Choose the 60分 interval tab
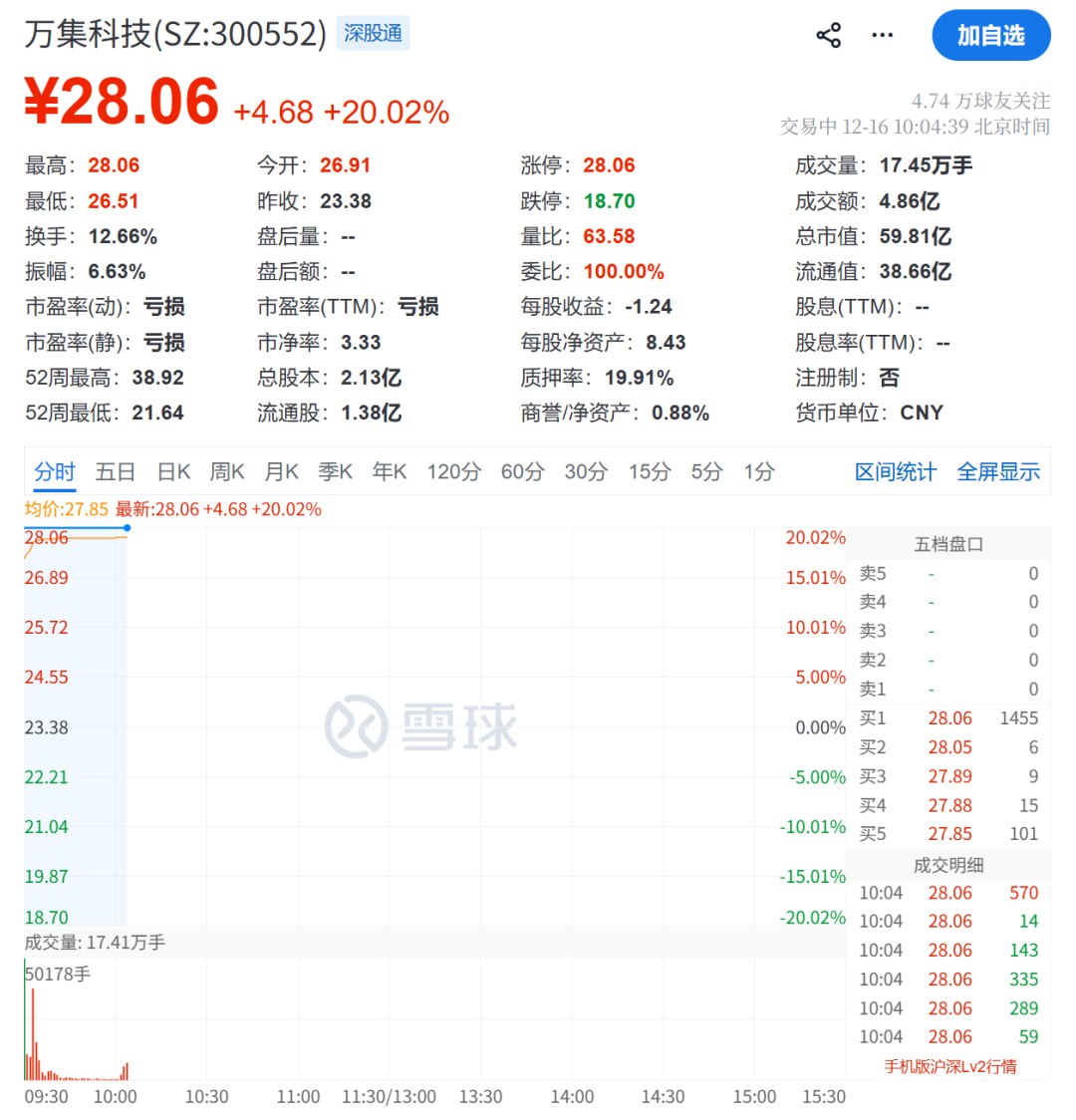Viewport: 1076px width, 1120px height. pyautogui.click(x=522, y=472)
